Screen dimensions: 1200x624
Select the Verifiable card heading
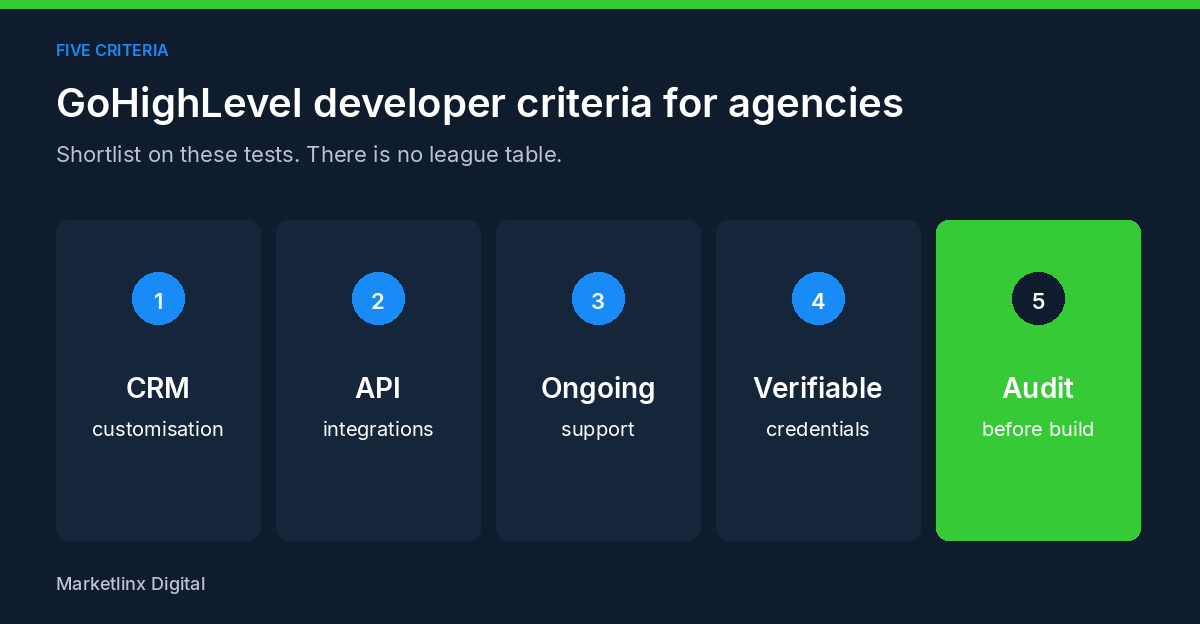(818, 388)
